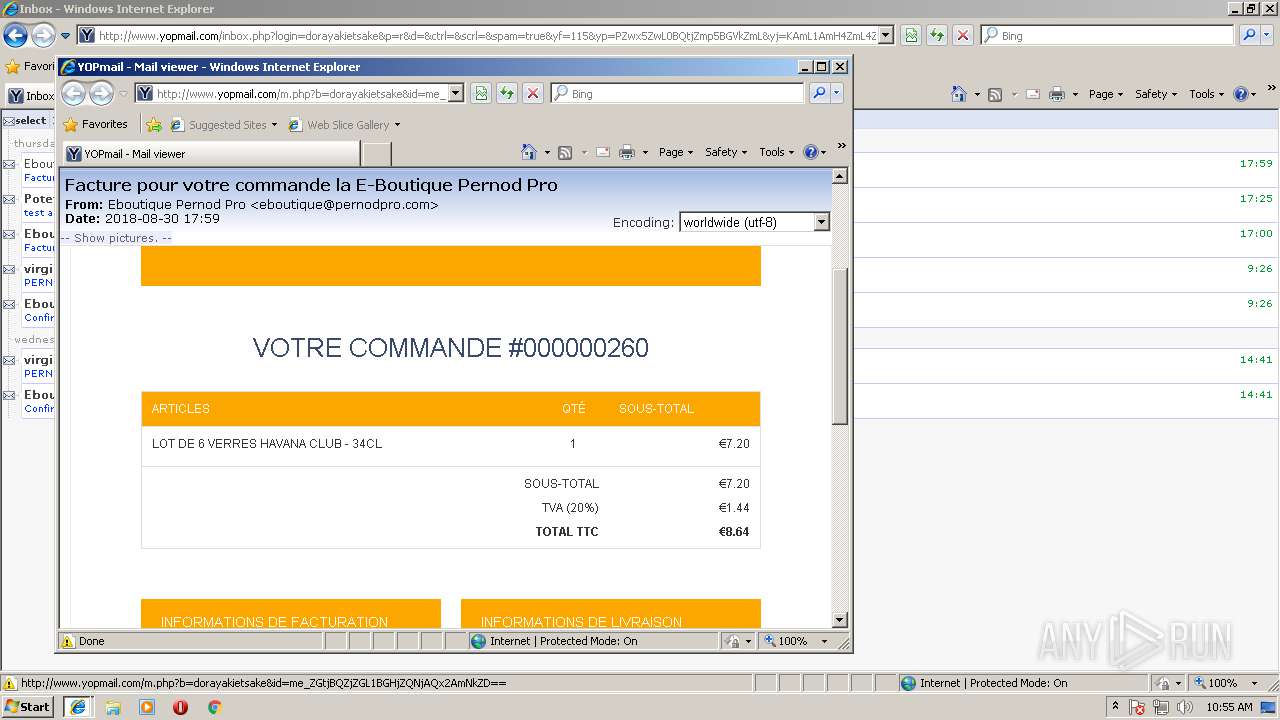Open the Start menu
1280x720 pixels.
pos(27,707)
